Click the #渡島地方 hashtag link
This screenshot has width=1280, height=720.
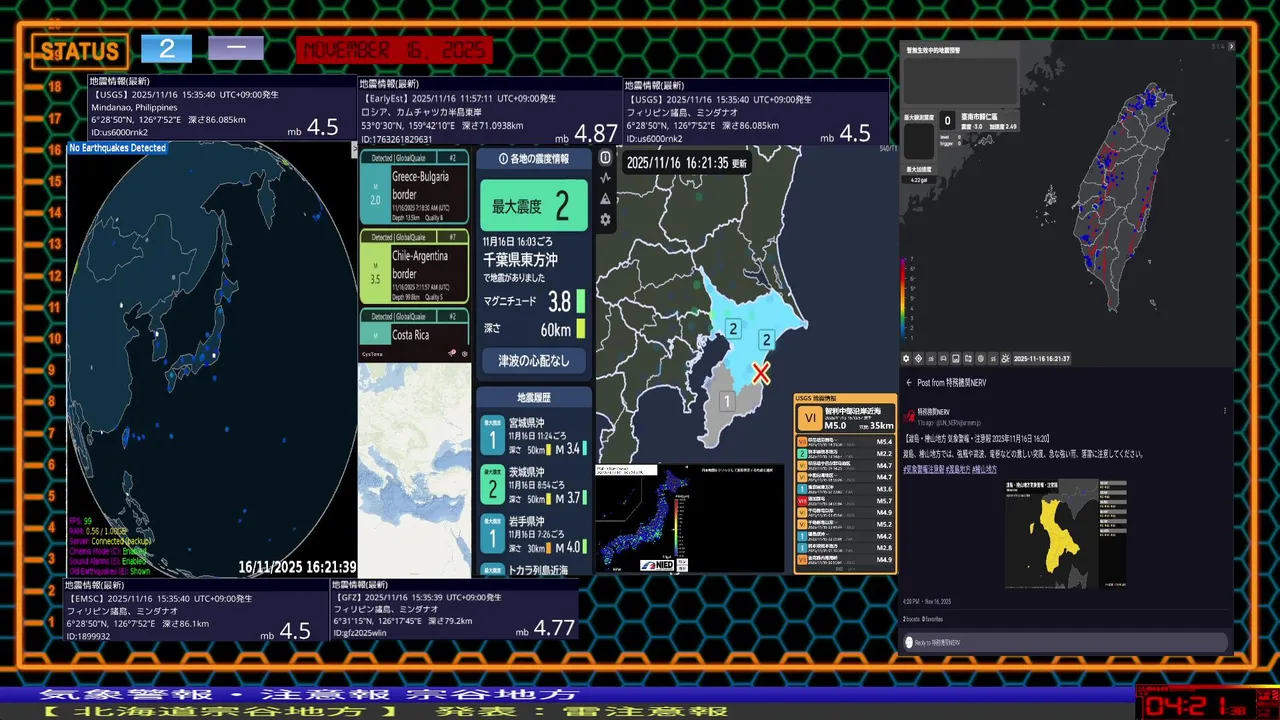[x=958, y=470]
